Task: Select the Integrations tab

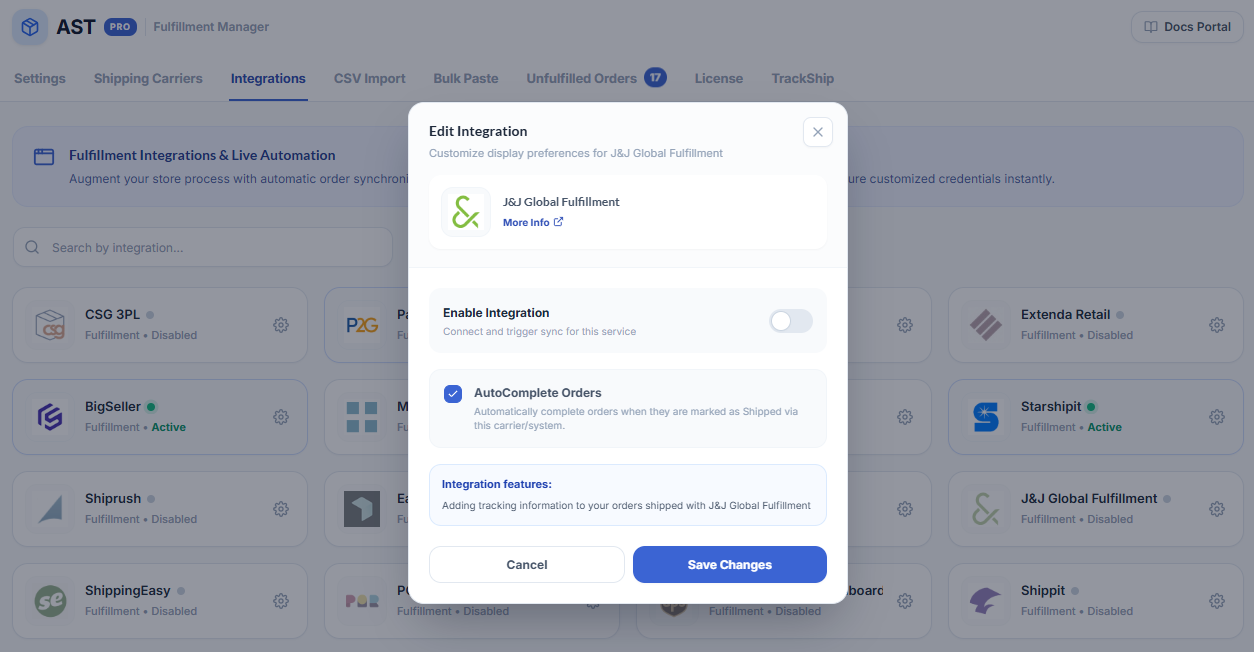Action: tap(268, 78)
